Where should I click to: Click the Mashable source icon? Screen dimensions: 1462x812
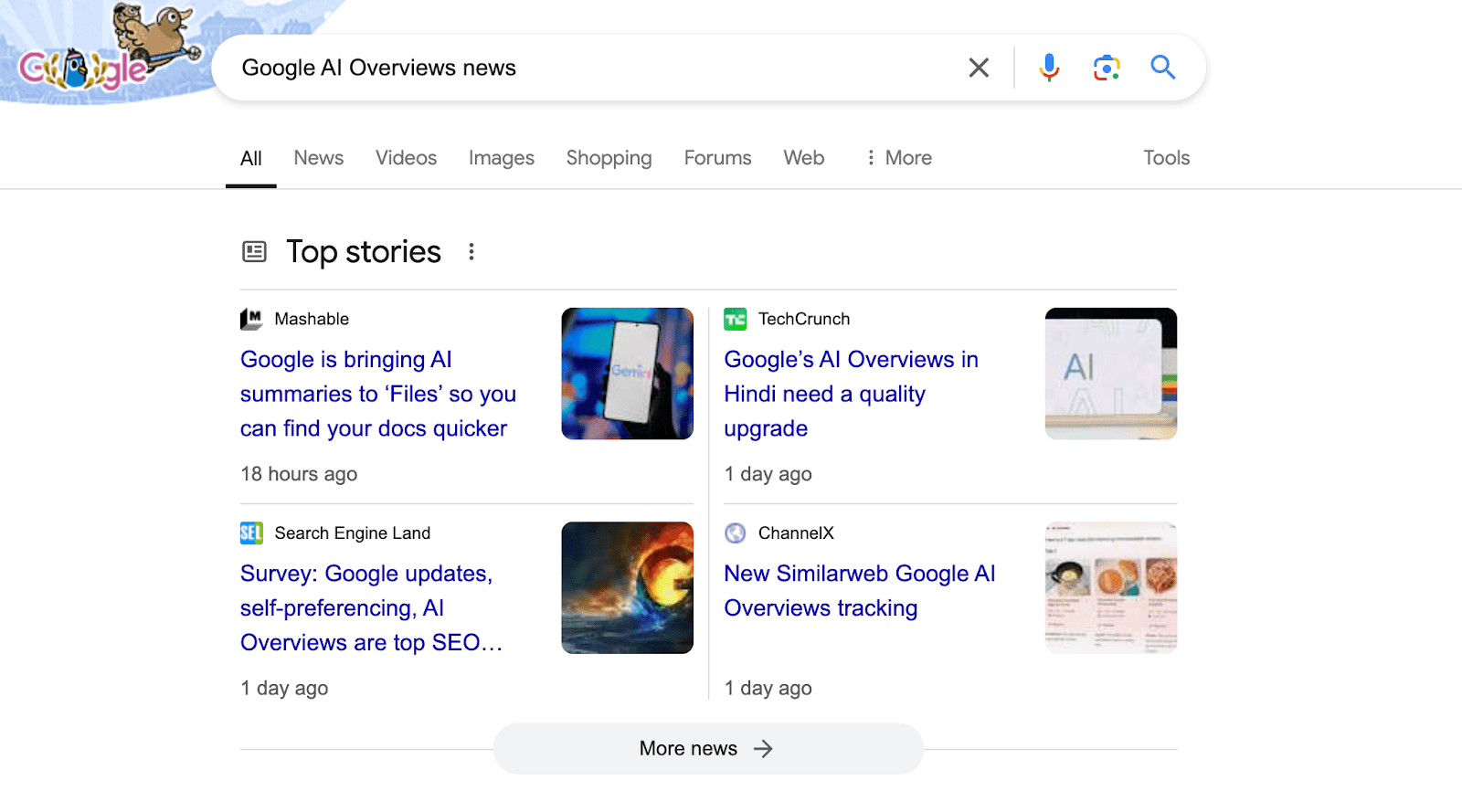(251, 319)
